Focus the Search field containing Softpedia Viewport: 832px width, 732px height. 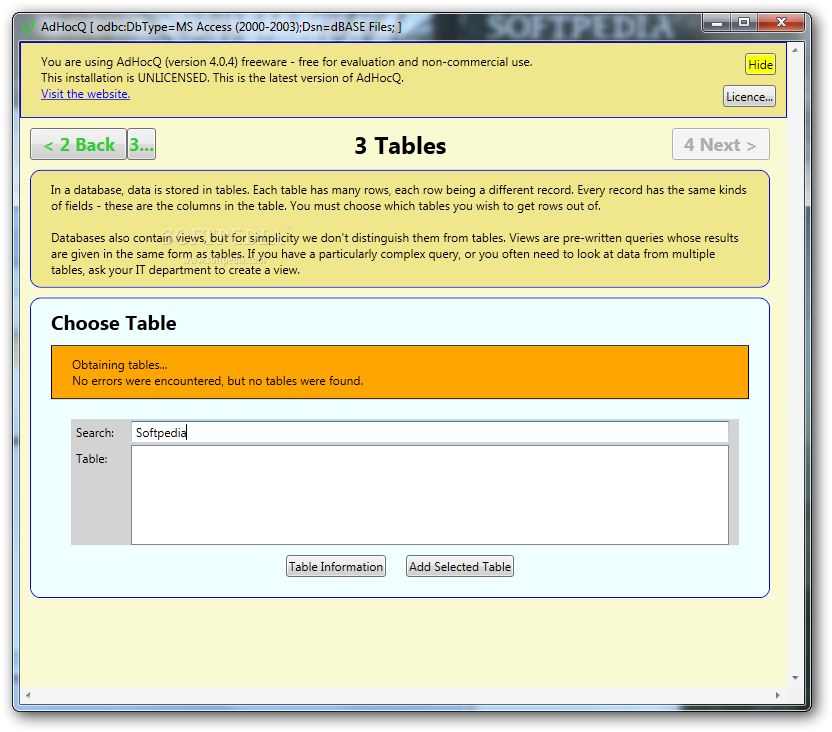pos(429,432)
